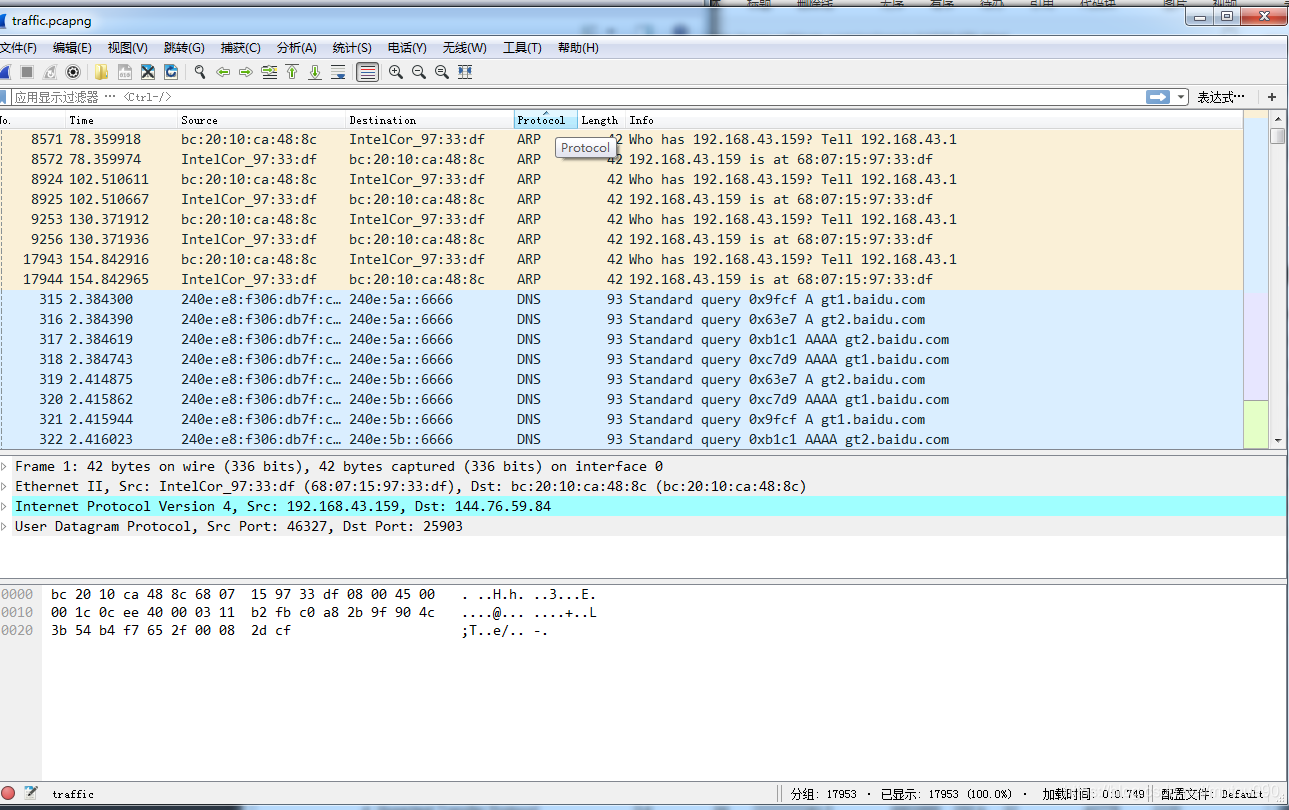This screenshot has width=1289, height=810.
Task: Click the restart capture icon
Action: (x=50, y=72)
